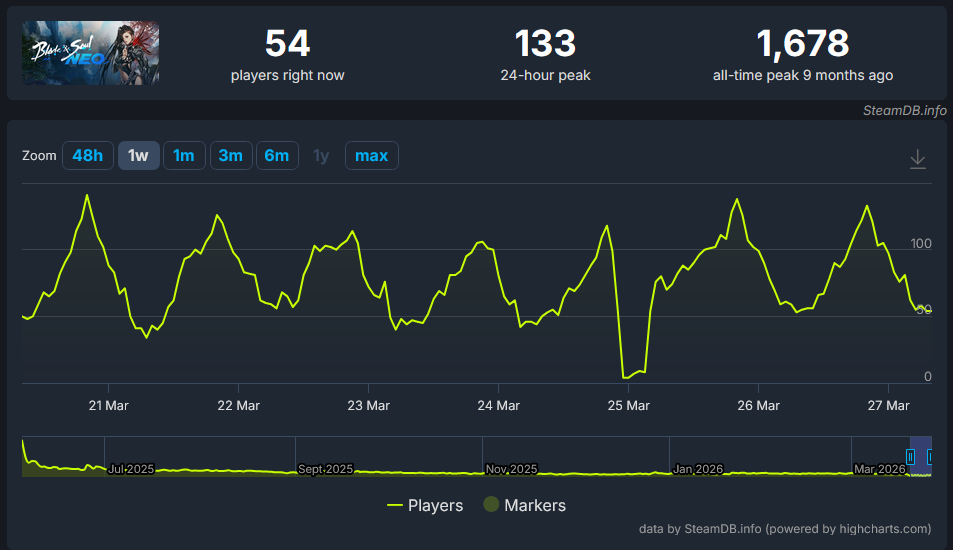Toggle the Markers series in legend

pyautogui.click(x=525, y=505)
